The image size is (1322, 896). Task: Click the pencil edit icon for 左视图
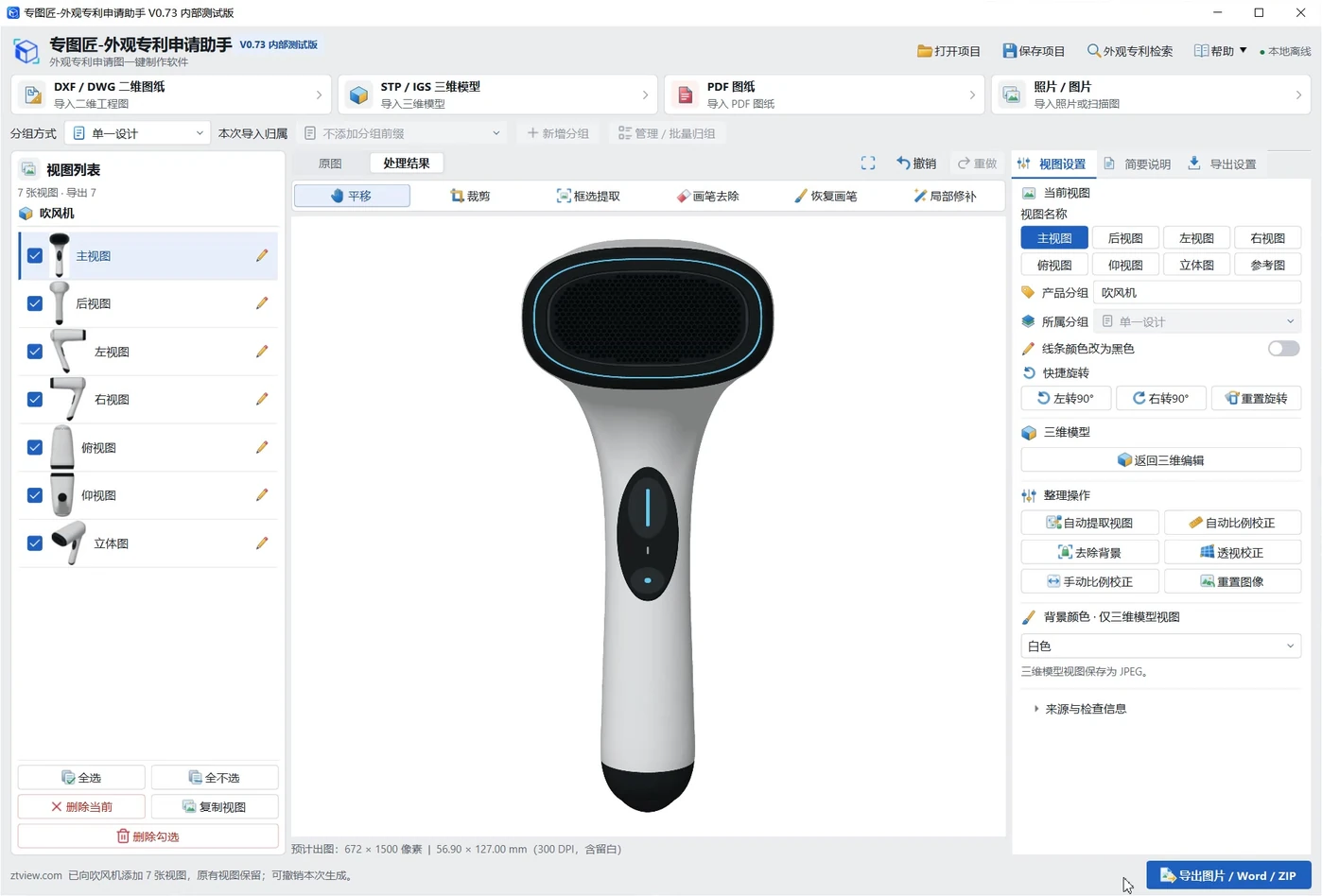tap(262, 351)
